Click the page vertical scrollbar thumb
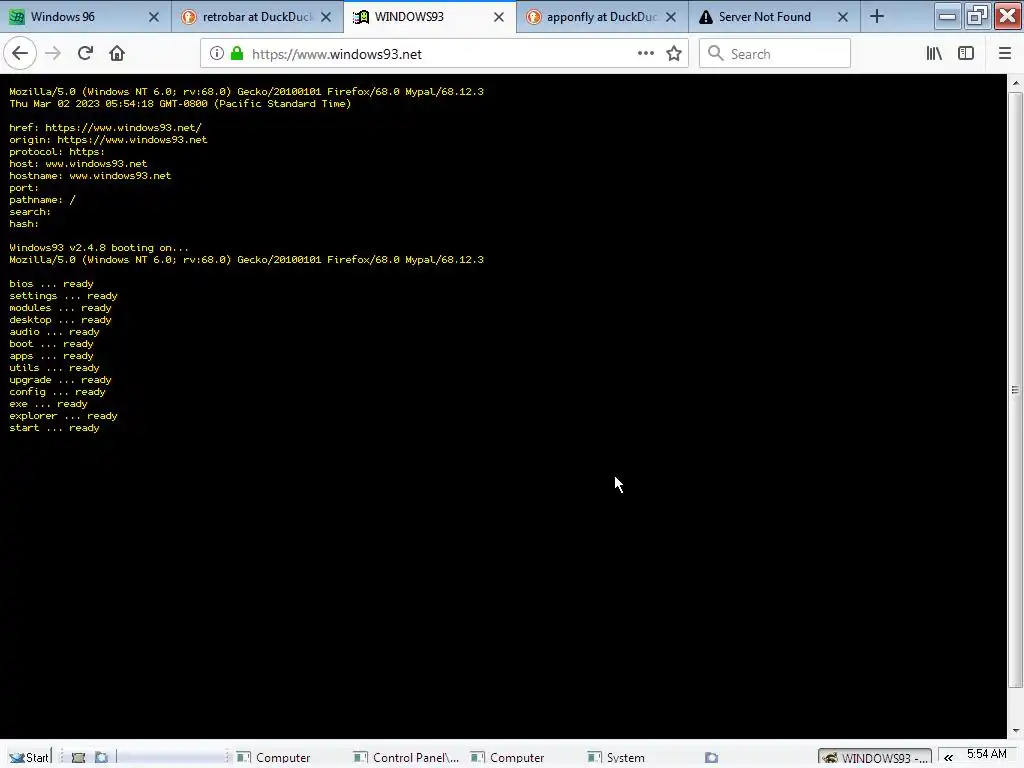Viewport: 1024px width, 768px height. click(1015, 390)
